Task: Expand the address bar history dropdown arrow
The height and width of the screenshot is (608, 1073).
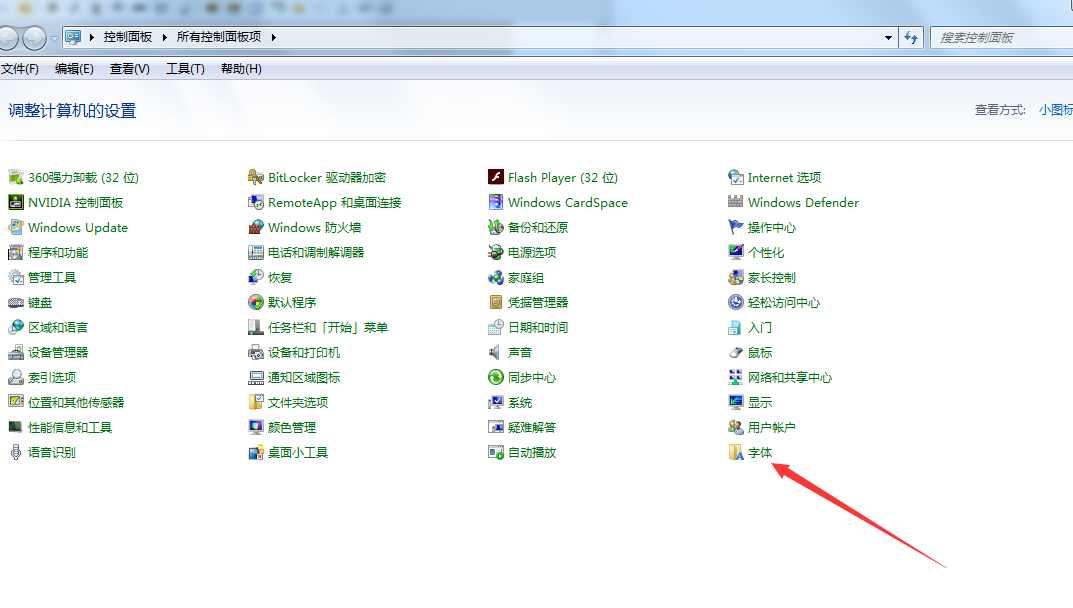Action: tap(888, 38)
